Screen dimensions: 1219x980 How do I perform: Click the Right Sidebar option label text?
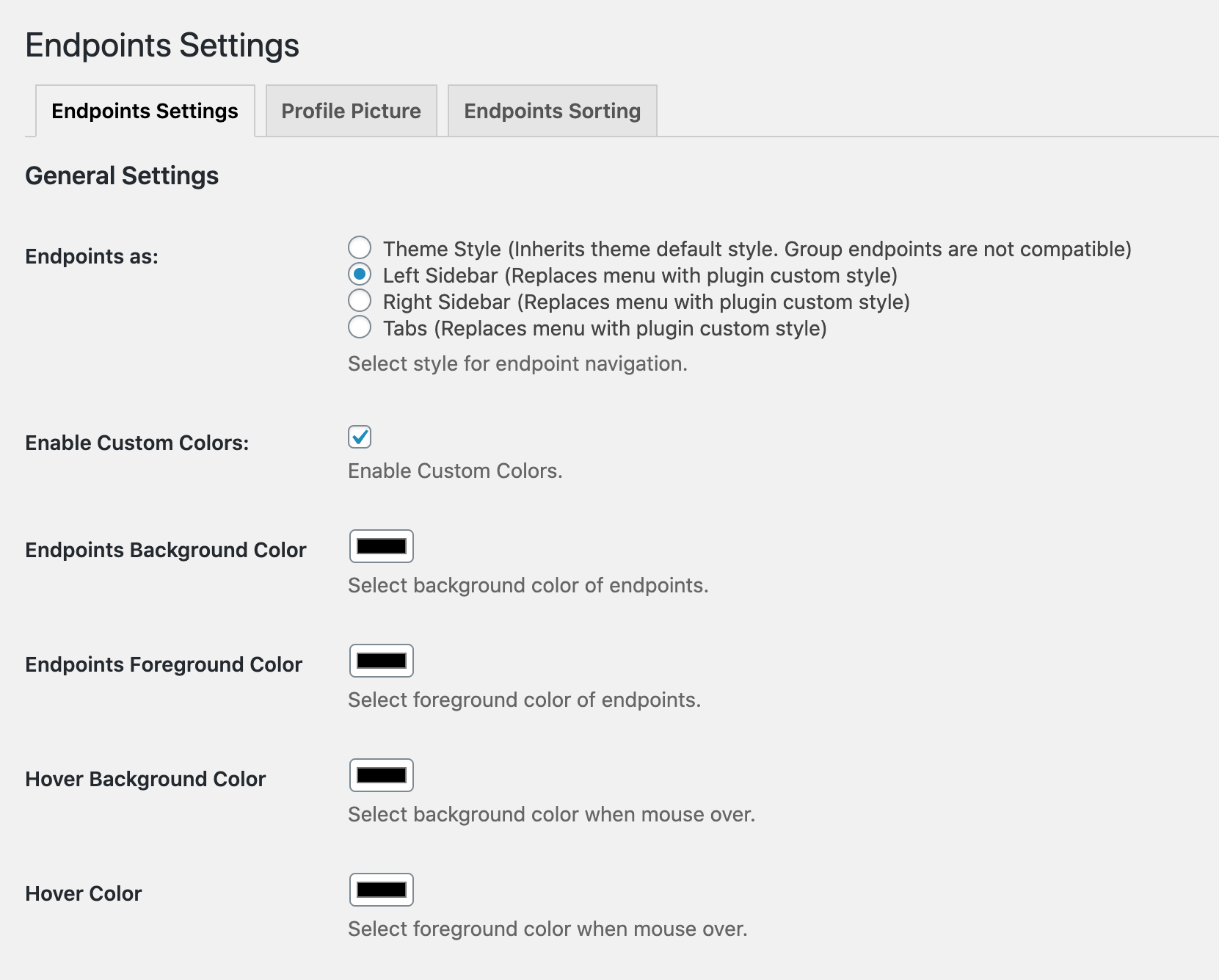click(x=646, y=302)
